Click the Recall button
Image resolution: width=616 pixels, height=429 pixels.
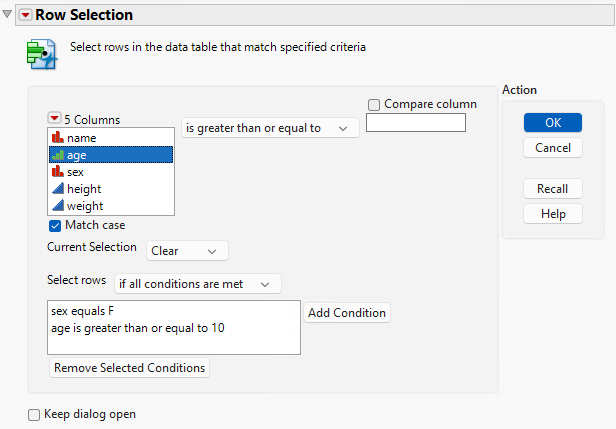click(x=553, y=189)
